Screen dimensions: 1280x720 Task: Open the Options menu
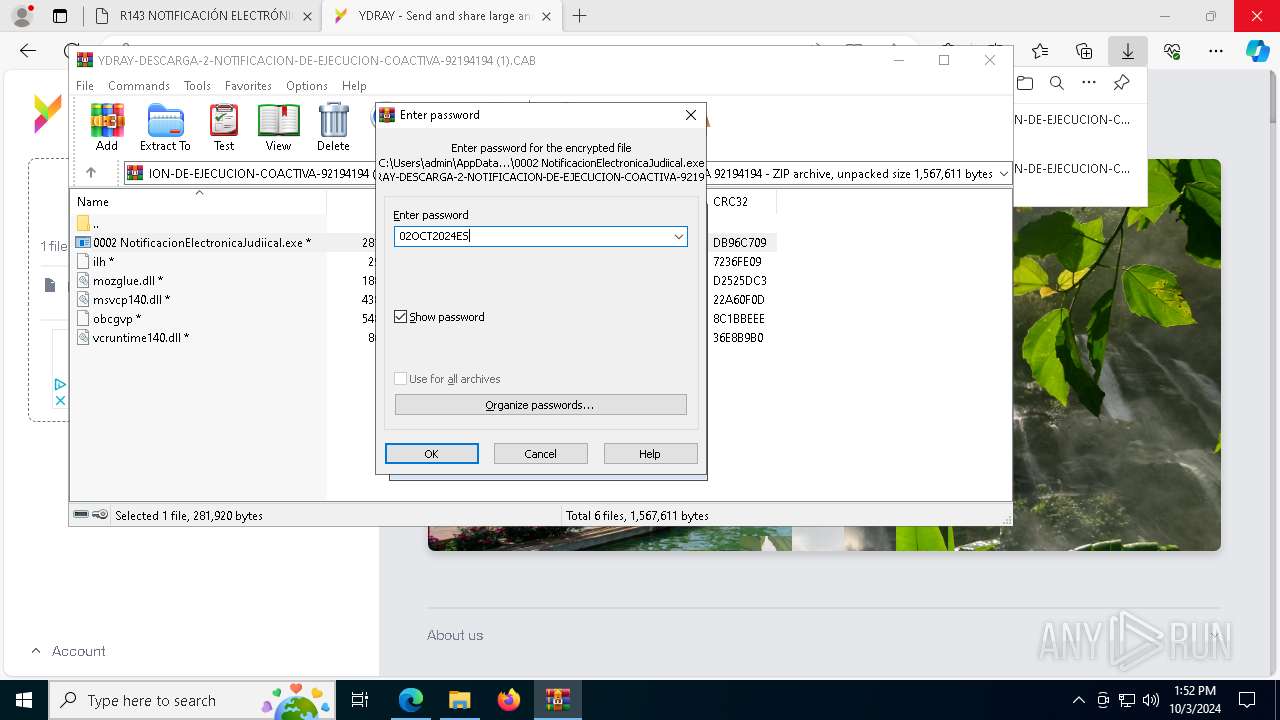(x=307, y=86)
